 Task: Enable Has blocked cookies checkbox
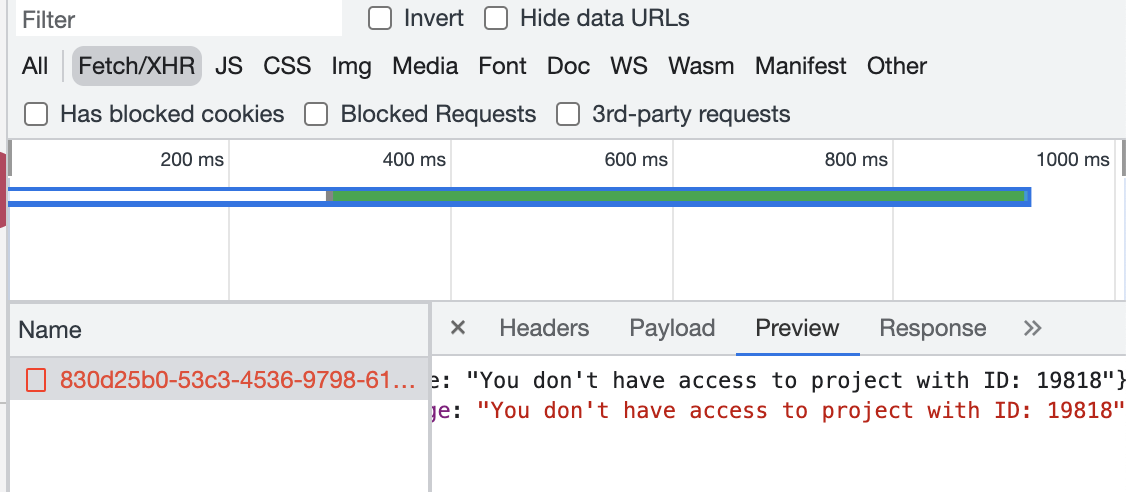click(36, 114)
